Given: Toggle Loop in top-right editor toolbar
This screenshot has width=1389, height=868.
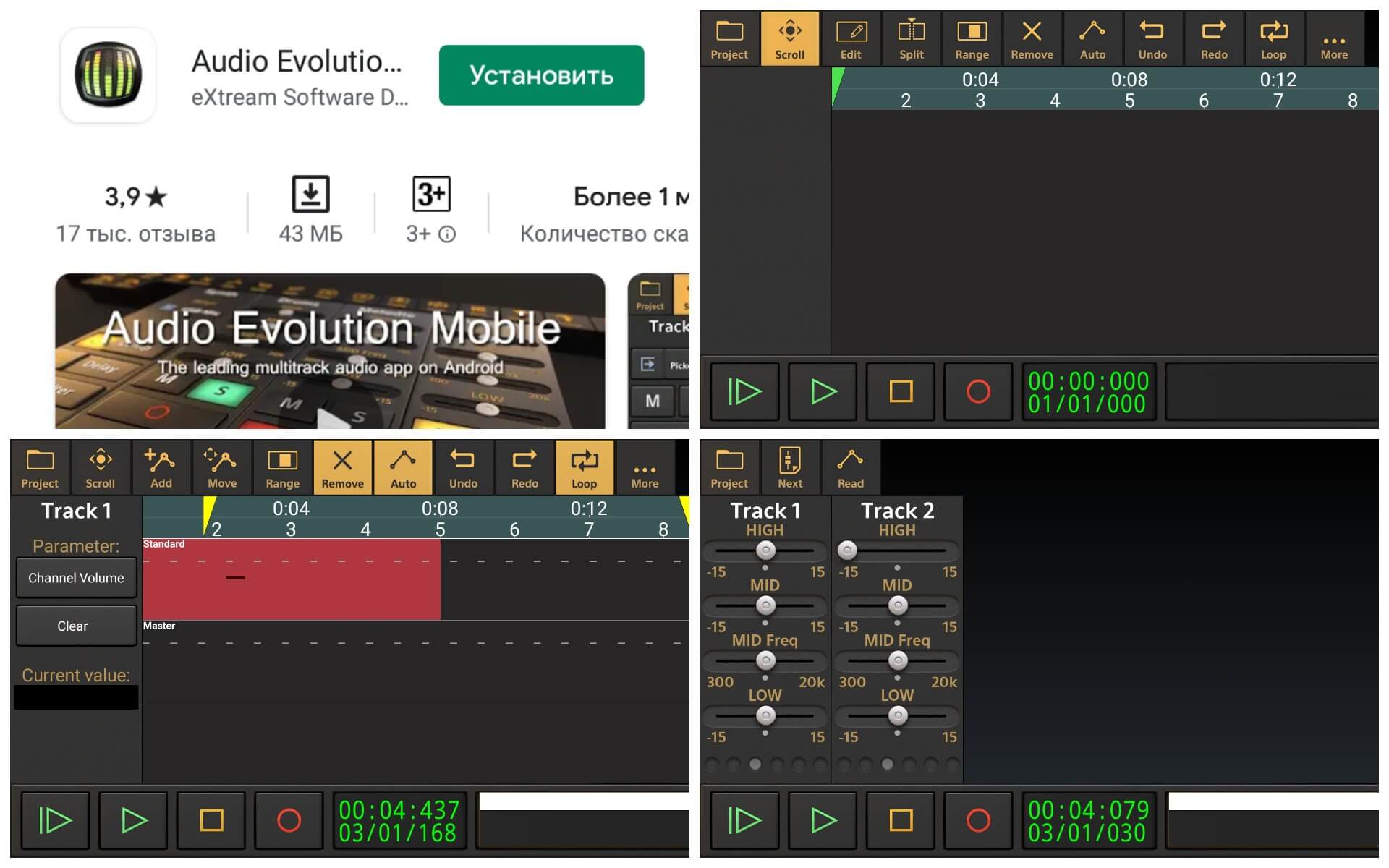Looking at the screenshot, I should coord(1273,39).
